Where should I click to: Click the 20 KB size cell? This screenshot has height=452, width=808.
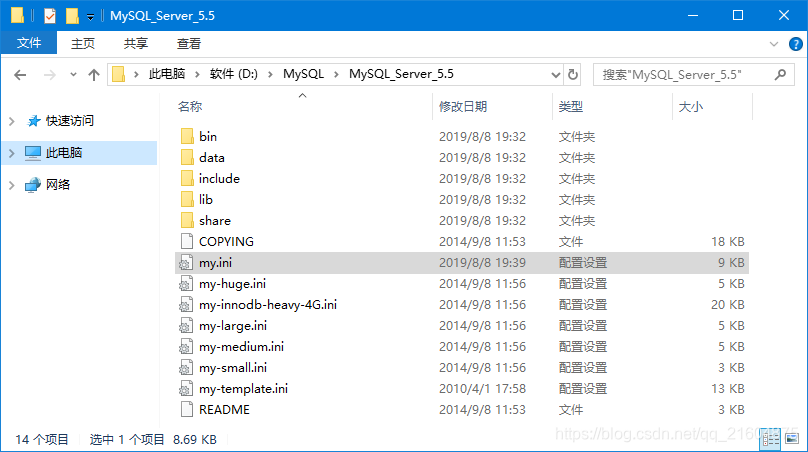[x=728, y=305]
